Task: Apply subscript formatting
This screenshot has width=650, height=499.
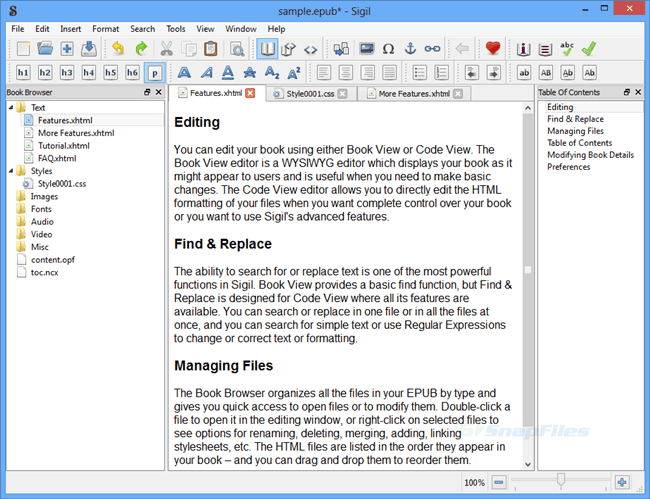Action: pos(272,73)
